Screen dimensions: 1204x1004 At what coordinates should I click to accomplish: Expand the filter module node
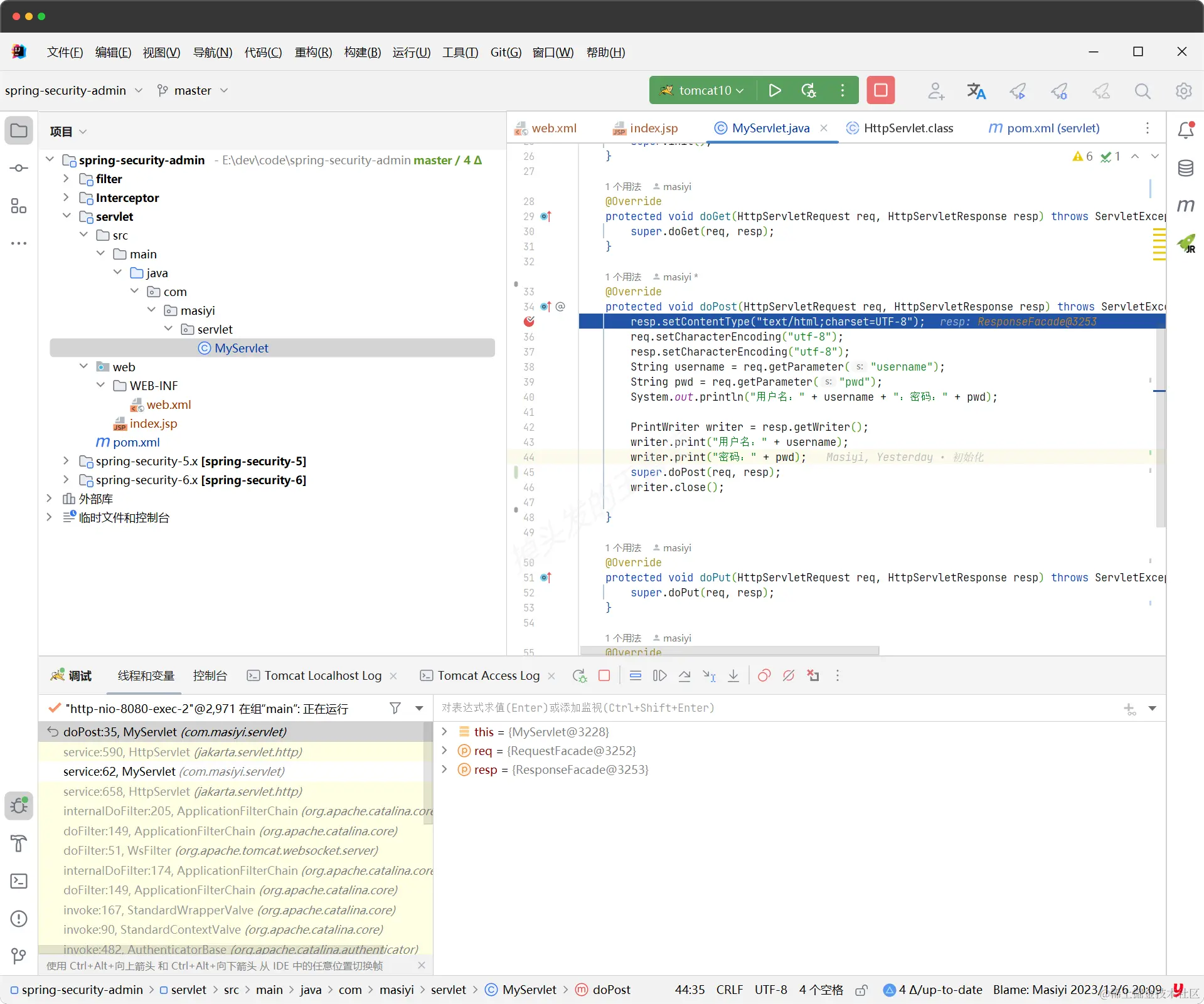tap(66, 179)
